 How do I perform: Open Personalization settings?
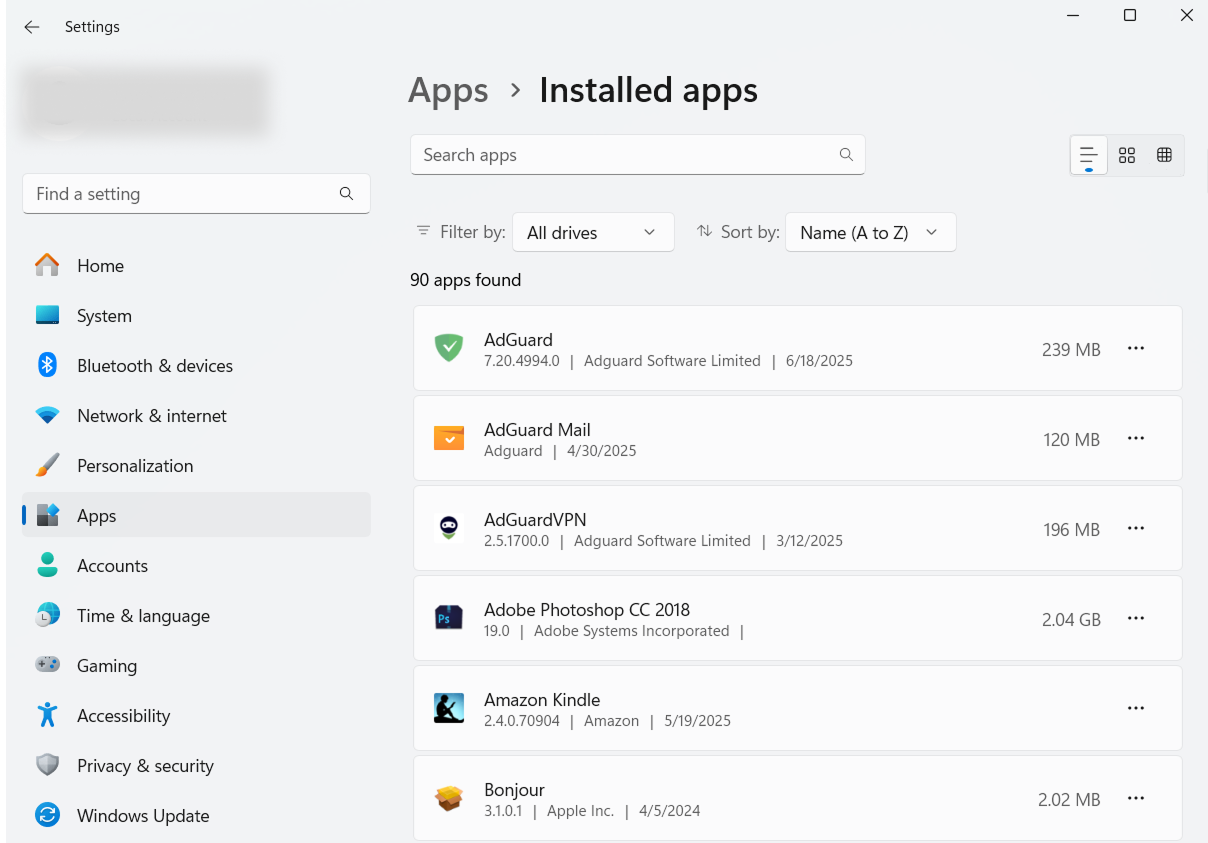135,466
